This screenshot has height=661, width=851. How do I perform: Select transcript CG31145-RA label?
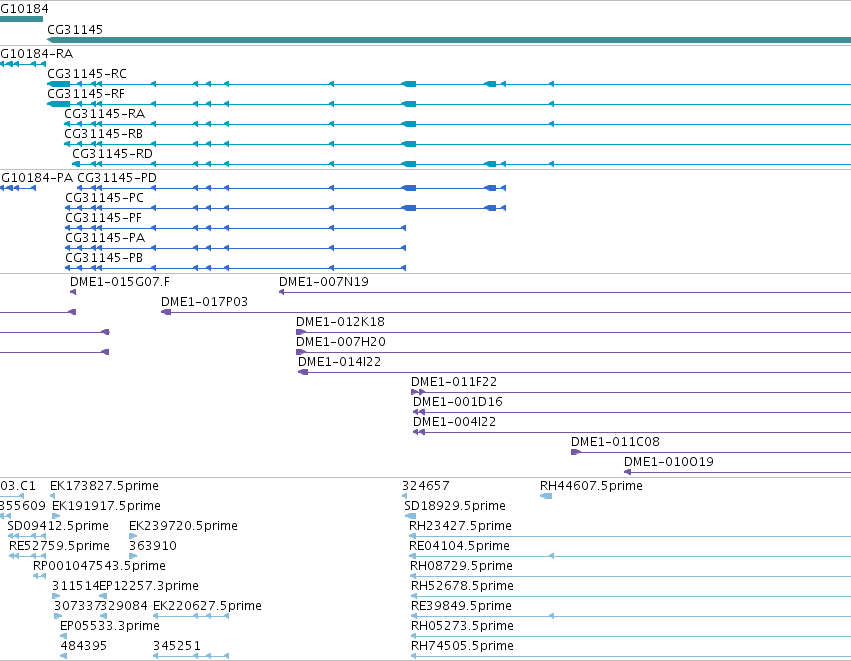coord(105,114)
